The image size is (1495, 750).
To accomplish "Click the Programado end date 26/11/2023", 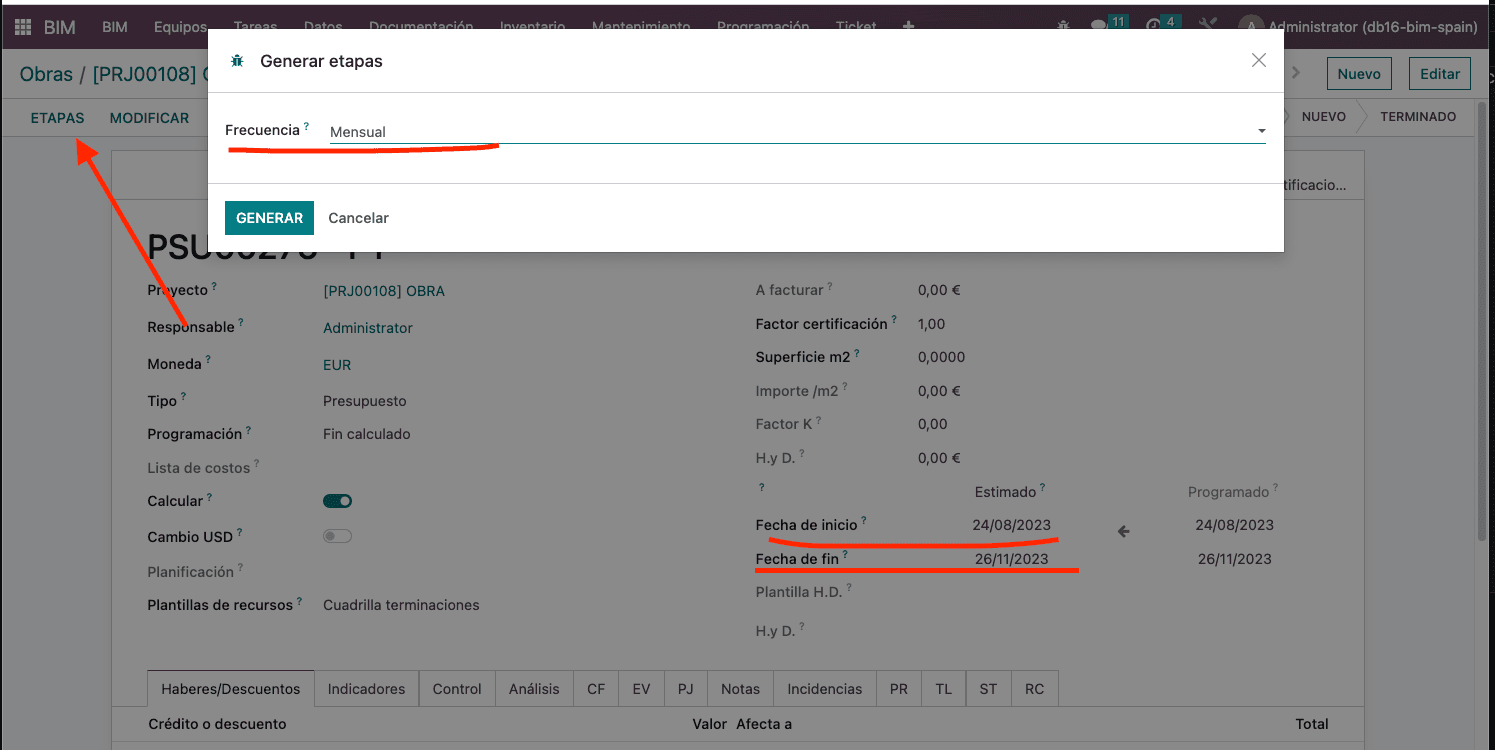I will pos(1234,559).
